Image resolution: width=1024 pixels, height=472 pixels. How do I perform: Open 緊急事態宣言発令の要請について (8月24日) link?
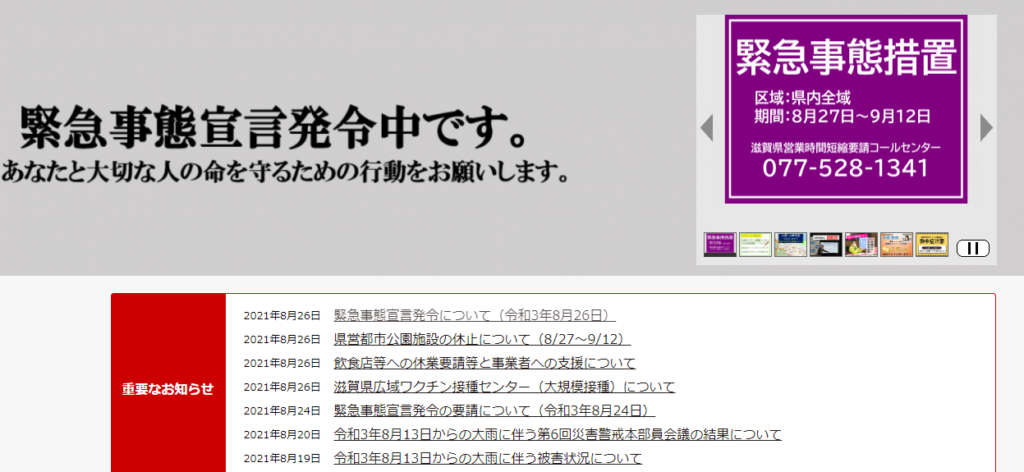coord(493,411)
